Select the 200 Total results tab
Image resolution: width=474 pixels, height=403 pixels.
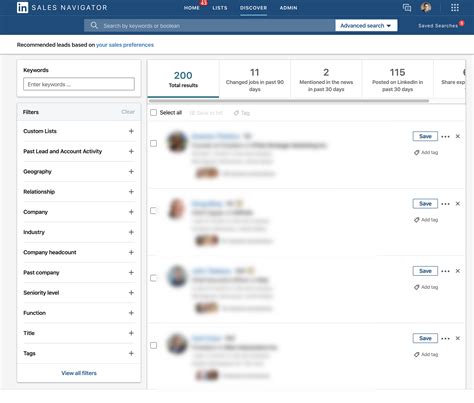[x=183, y=79]
